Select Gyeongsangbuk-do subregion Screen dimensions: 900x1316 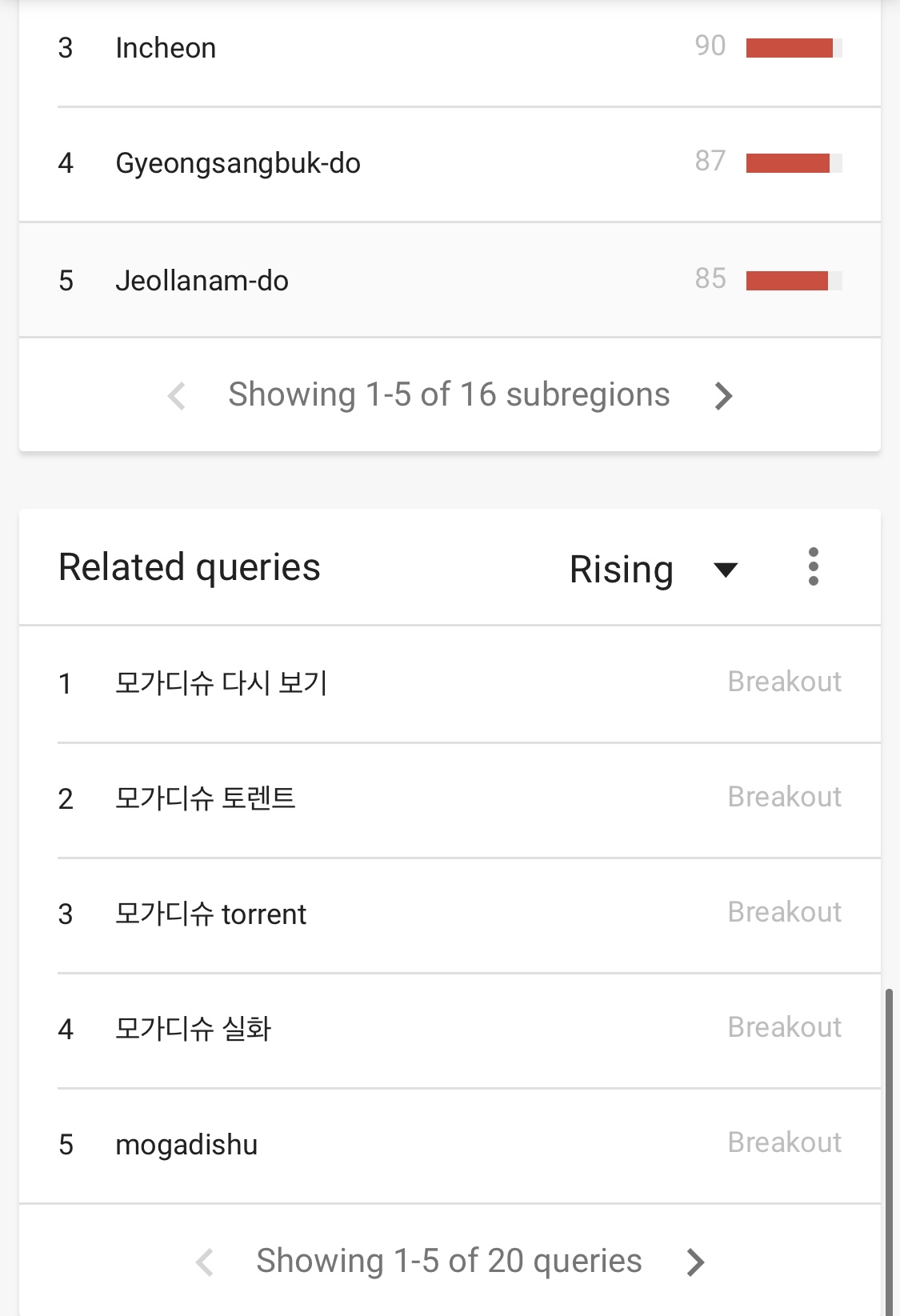[x=238, y=163]
